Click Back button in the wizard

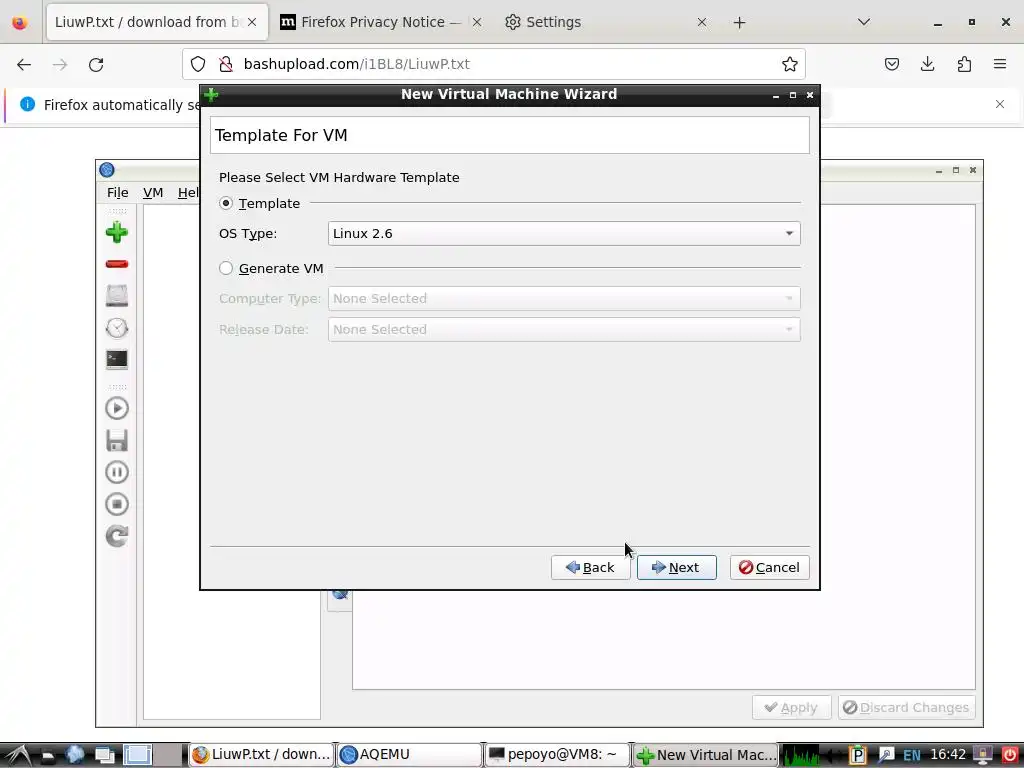(x=590, y=567)
